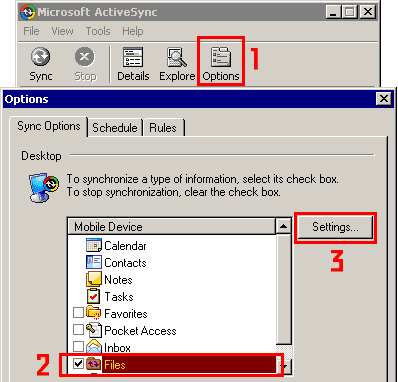Select the Pocket Access text label
The width and height of the screenshot is (398, 382).
tap(140, 331)
